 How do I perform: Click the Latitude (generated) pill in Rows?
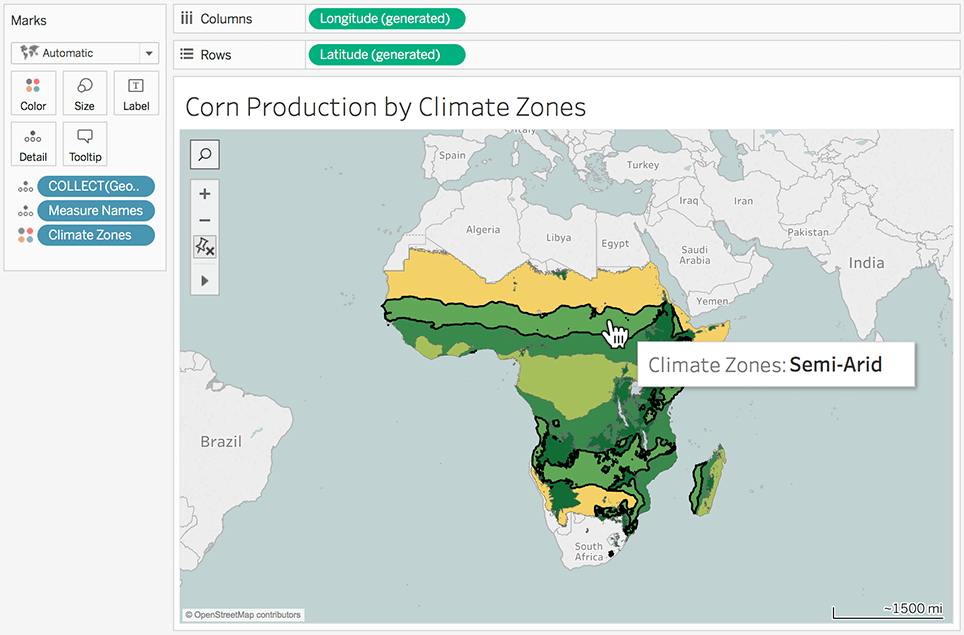point(387,54)
